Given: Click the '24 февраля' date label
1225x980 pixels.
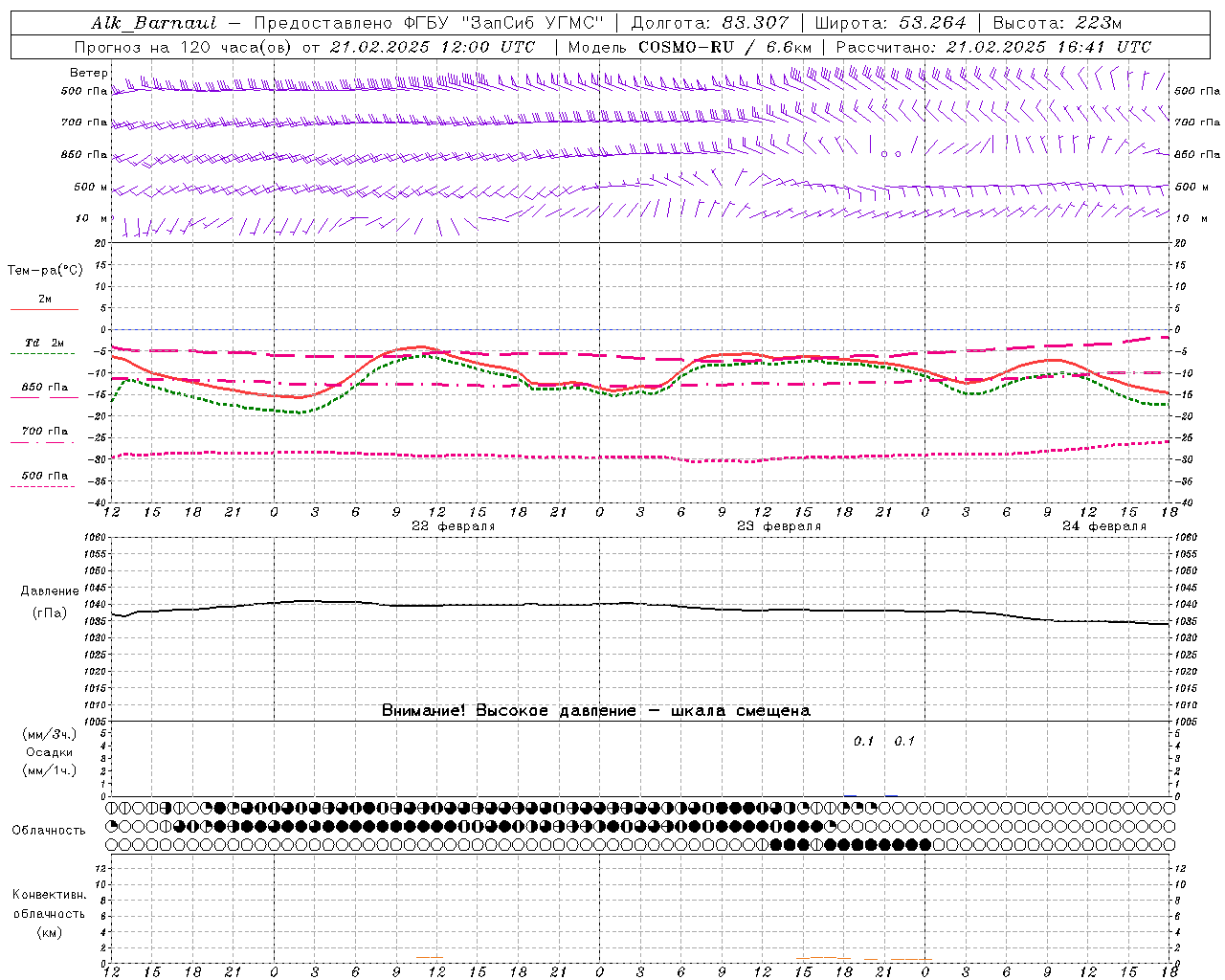Looking at the screenshot, I should pos(1104,526).
